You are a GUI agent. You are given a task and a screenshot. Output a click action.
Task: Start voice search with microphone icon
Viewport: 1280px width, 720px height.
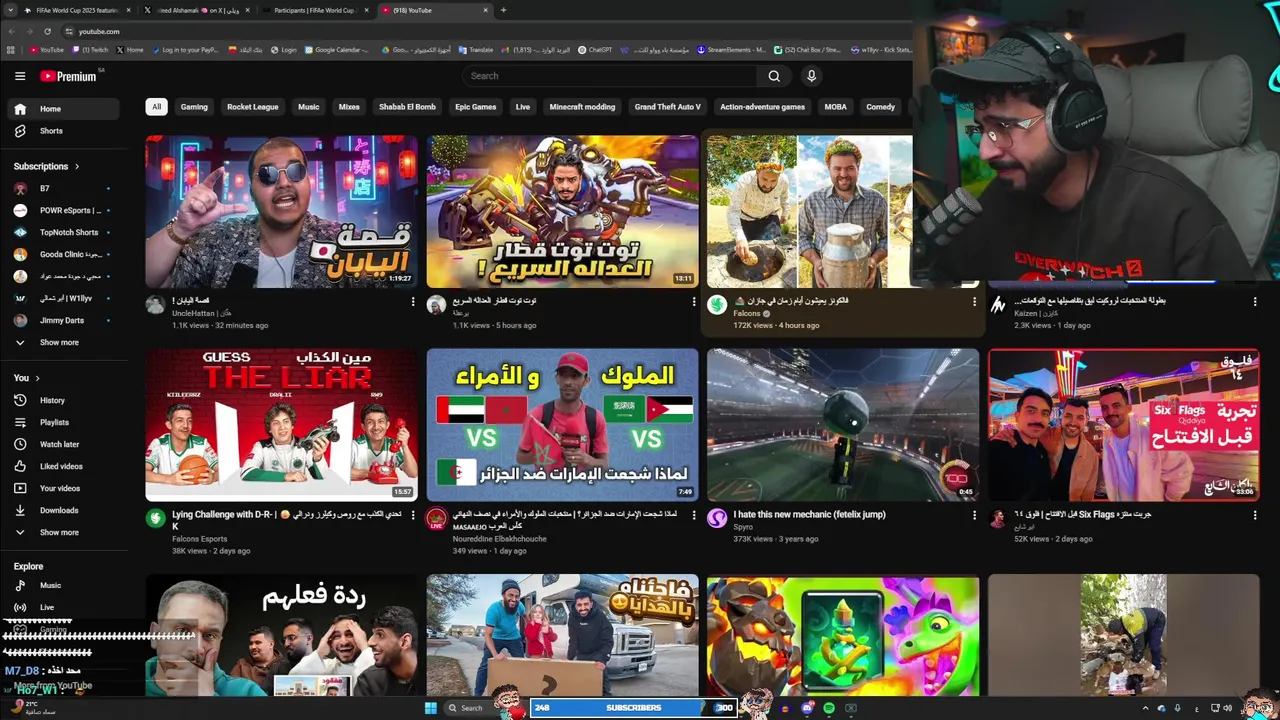811,76
